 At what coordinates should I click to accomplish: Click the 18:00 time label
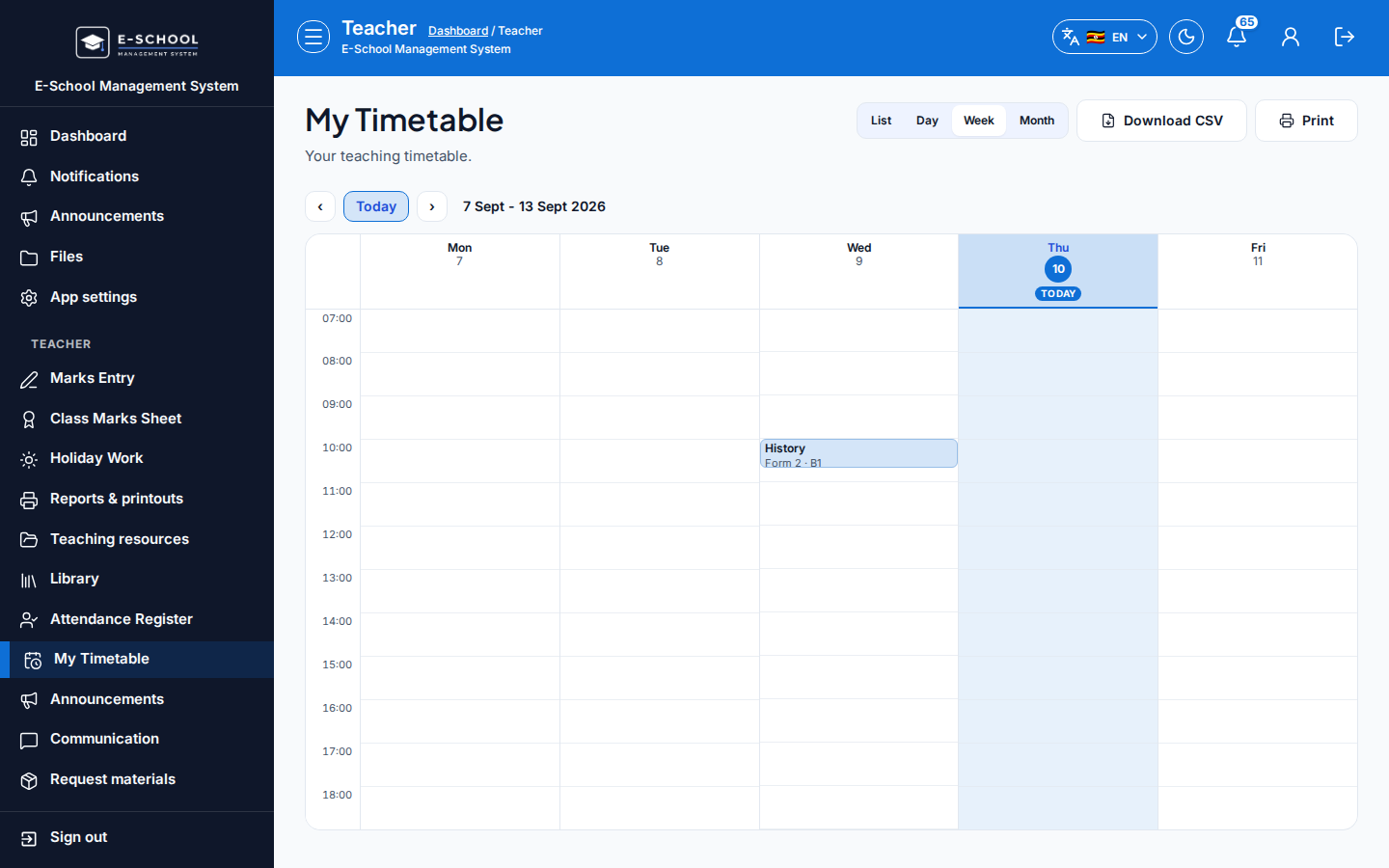tap(337, 795)
